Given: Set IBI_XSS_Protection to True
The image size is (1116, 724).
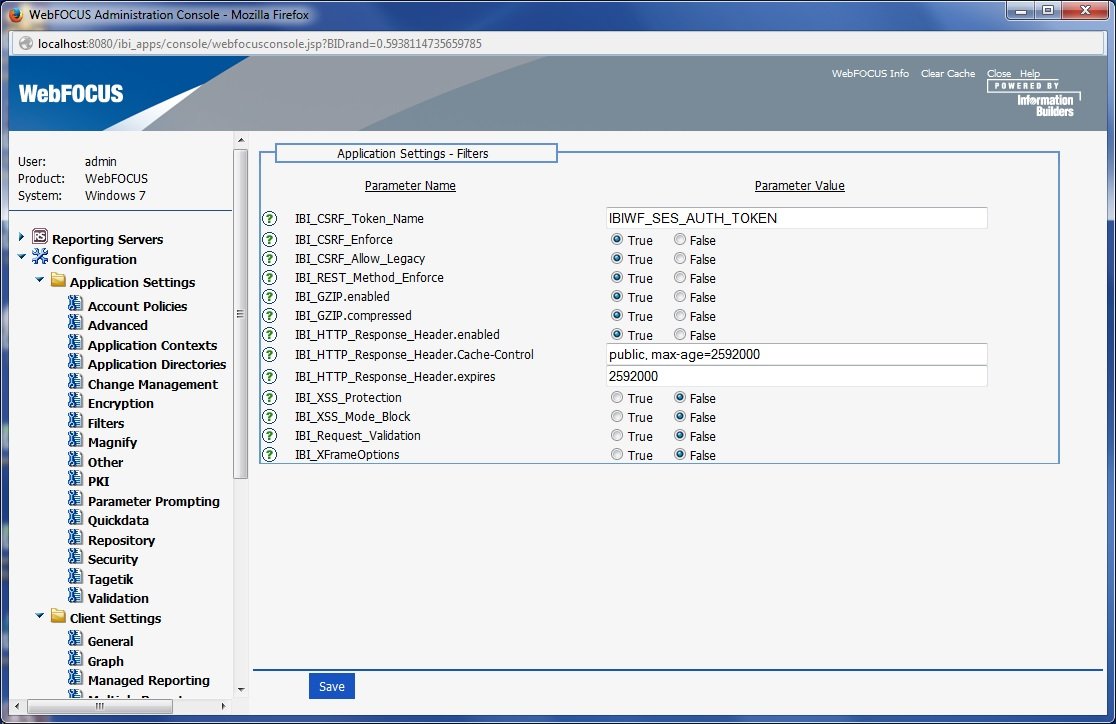Looking at the screenshot, I should (617, 398).
